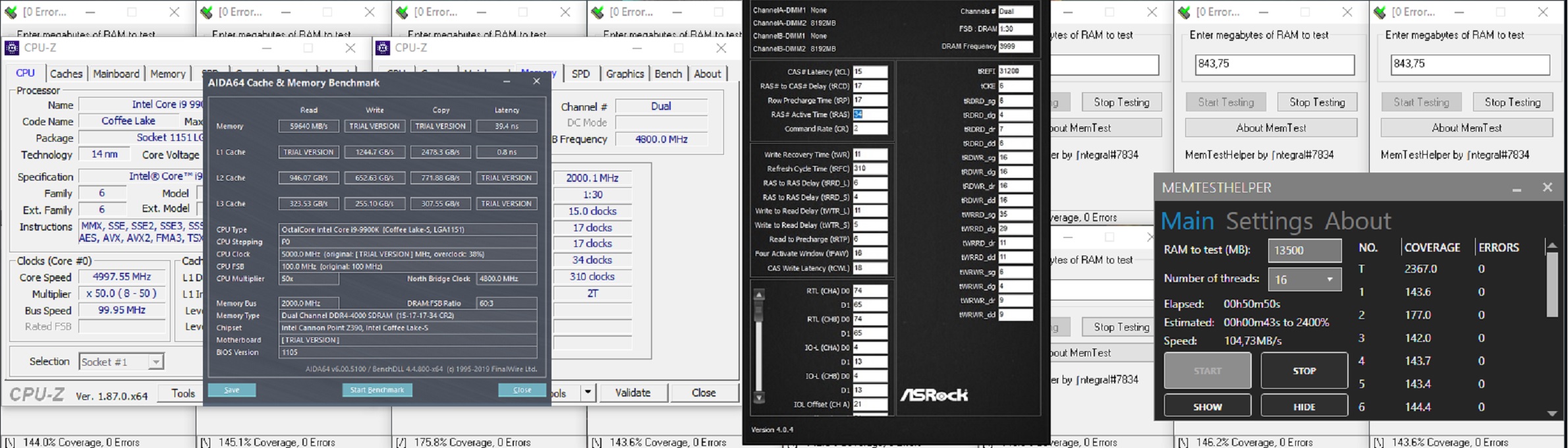Click Bus Speed value 99.95 MHz in CPU-Z
The height and width of the screenshot is (448, 1568).
pyautogui.click(x=122, y=310)
